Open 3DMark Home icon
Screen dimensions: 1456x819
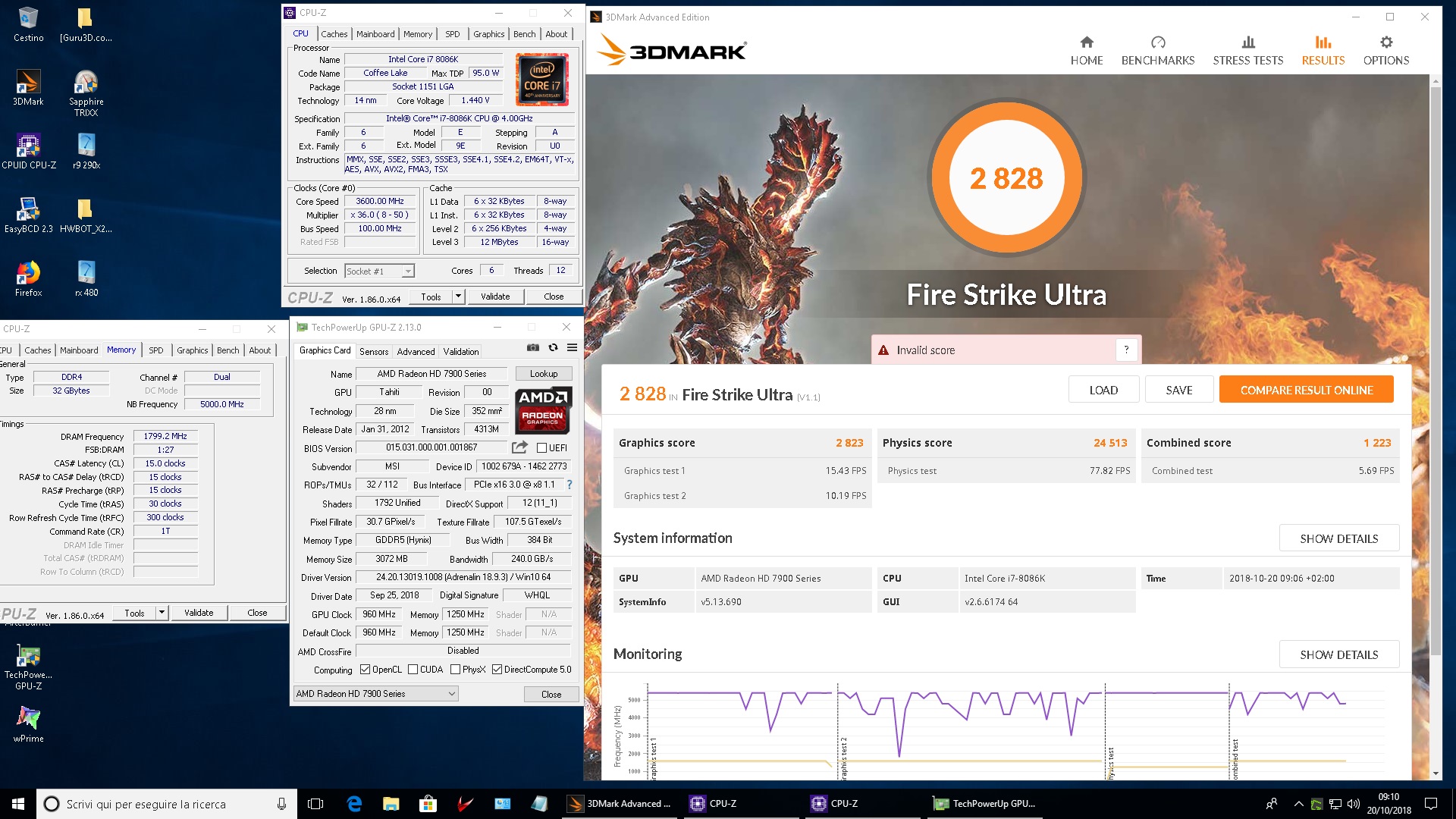pos(1087,42)
